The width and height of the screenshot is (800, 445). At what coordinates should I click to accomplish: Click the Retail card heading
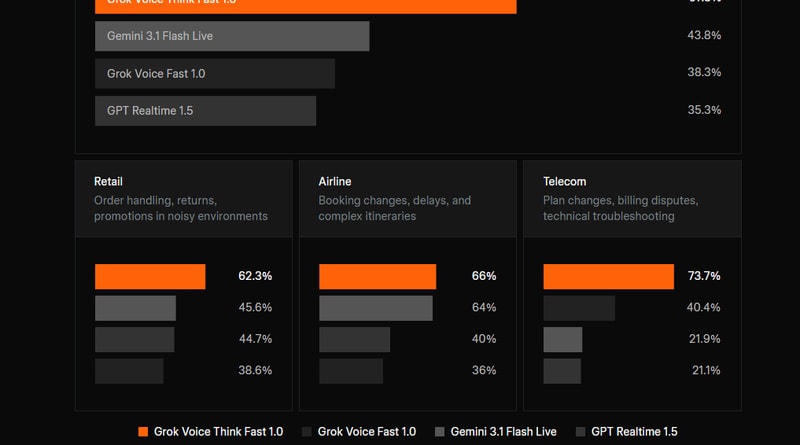(108, 182)
